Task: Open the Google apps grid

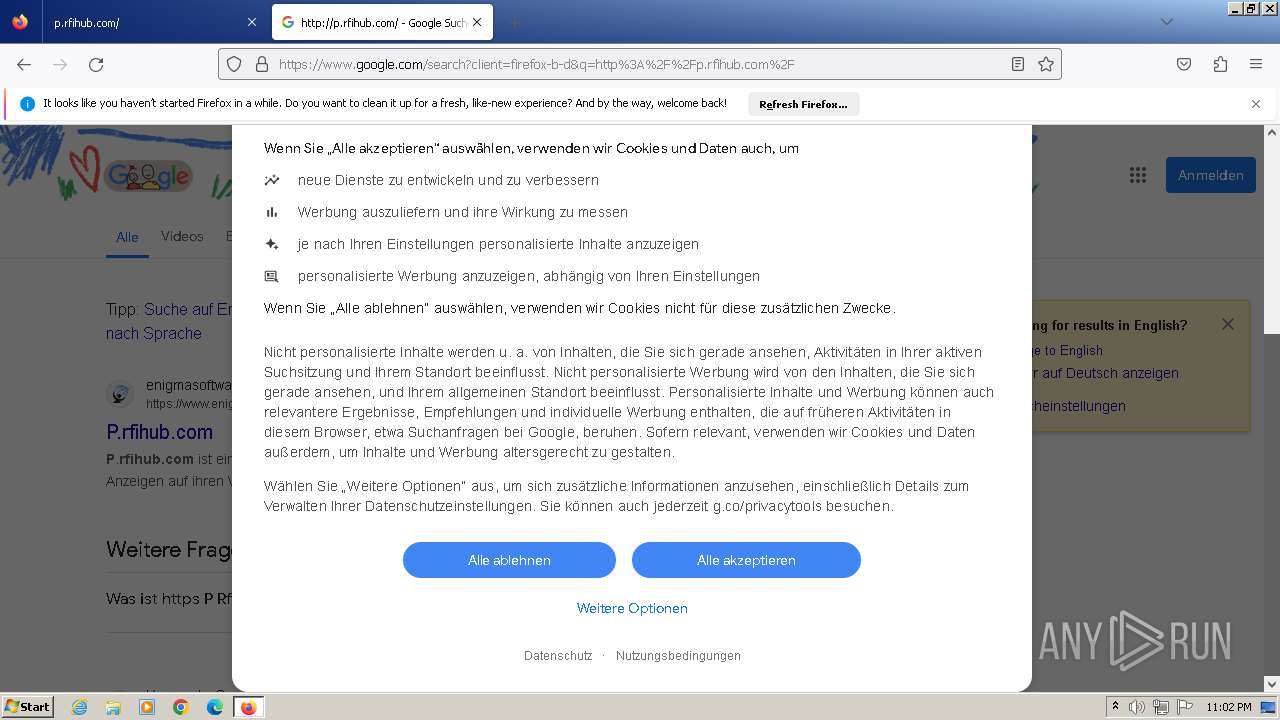Action: click(x=1138, y=175)
